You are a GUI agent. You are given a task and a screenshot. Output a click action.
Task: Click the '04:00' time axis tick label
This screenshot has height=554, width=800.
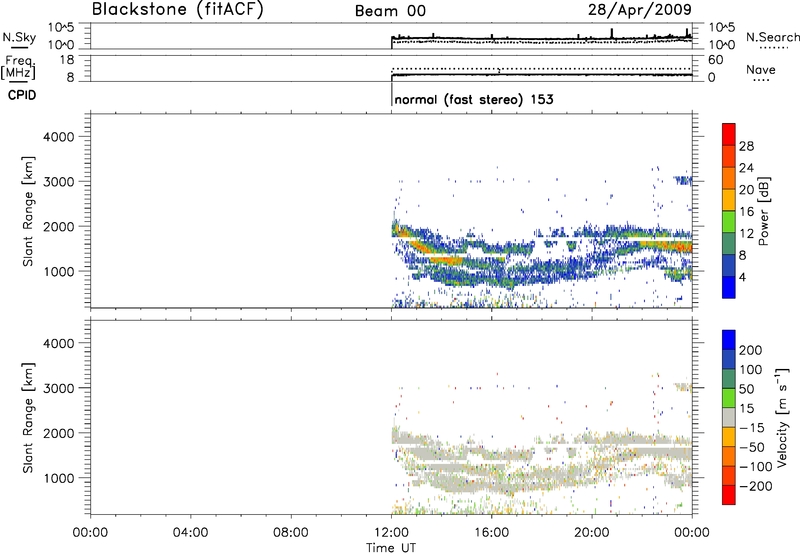pyautogui.click(x=190, y=533)
